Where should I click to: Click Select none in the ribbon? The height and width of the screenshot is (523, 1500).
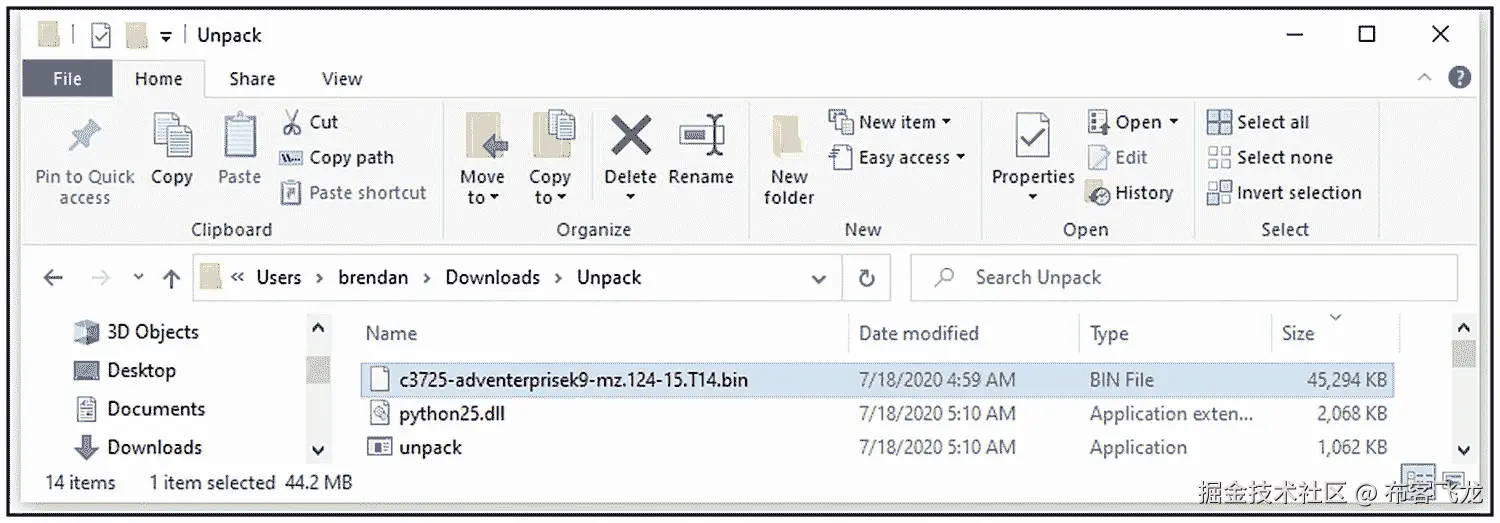1269,157
